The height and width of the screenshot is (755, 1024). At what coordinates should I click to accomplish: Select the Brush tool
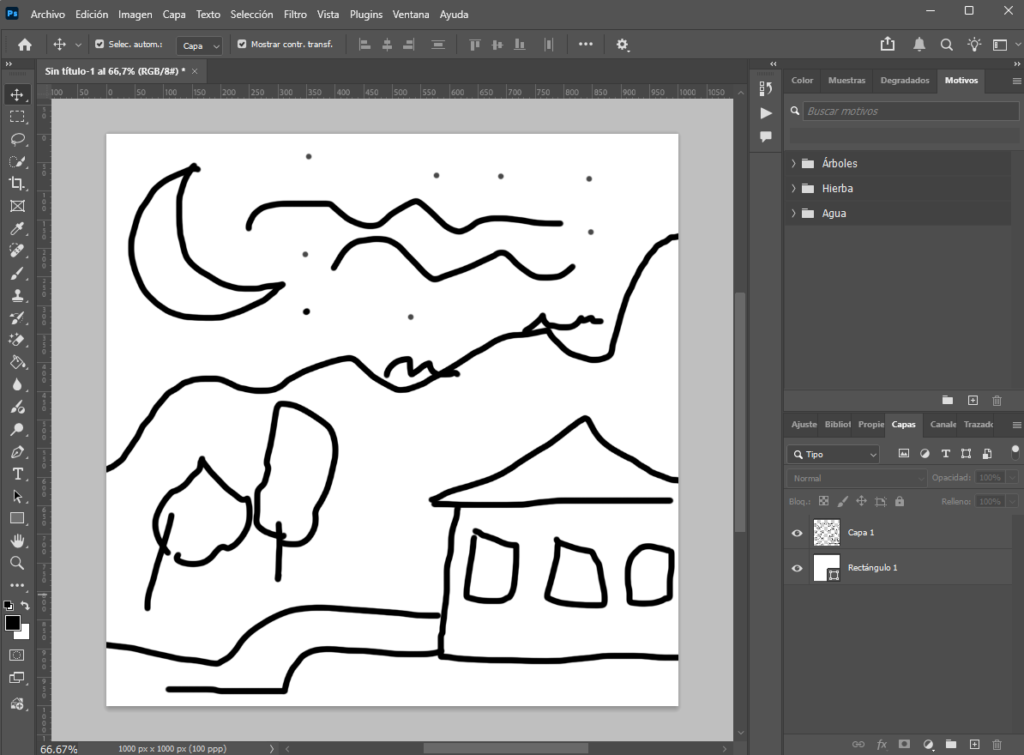pos(17,273)
